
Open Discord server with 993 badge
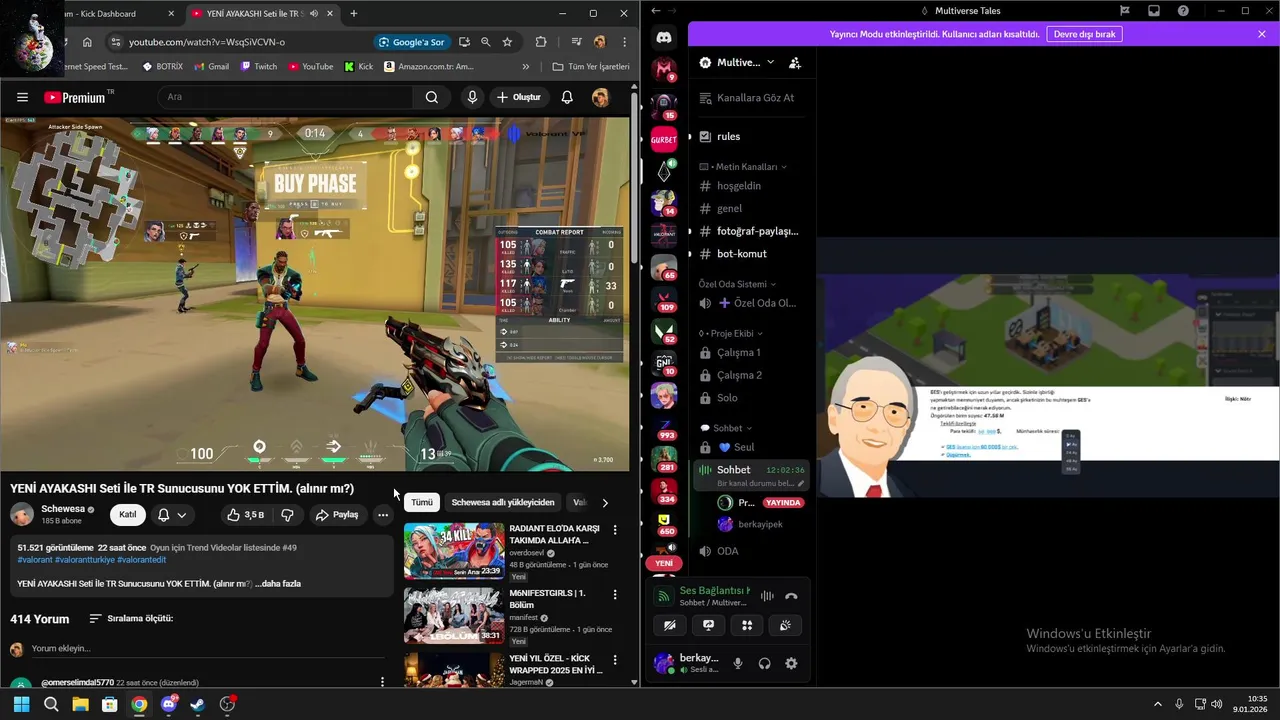coord(664,427)
